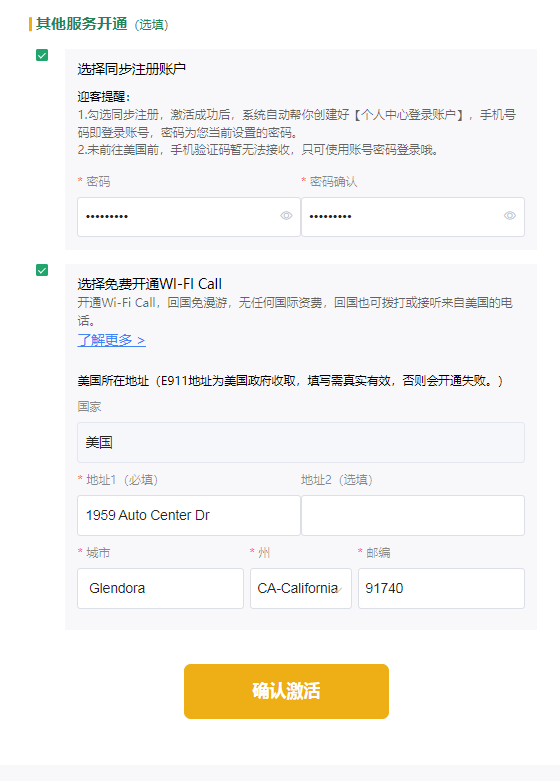This screenshot has width=560, height=781.
Task: Uncheck the sync account registration checkbox
Action: pyautogui.click(x=42, y=55)
